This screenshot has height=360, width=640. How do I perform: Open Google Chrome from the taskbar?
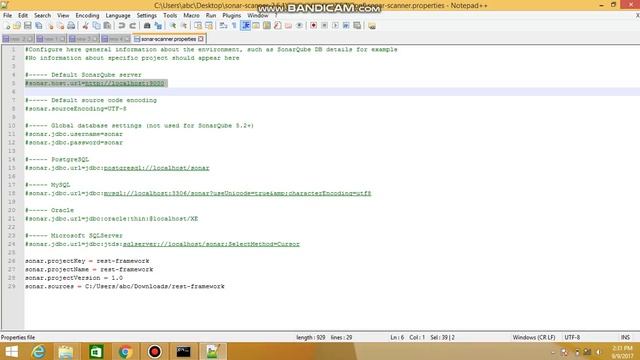point(125,351)
